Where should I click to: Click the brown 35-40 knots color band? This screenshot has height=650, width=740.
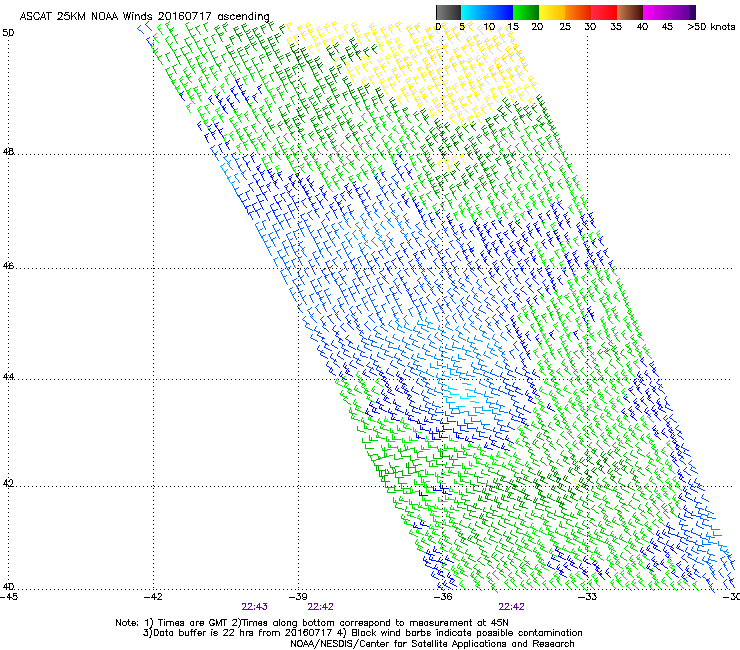pos(630,12)
